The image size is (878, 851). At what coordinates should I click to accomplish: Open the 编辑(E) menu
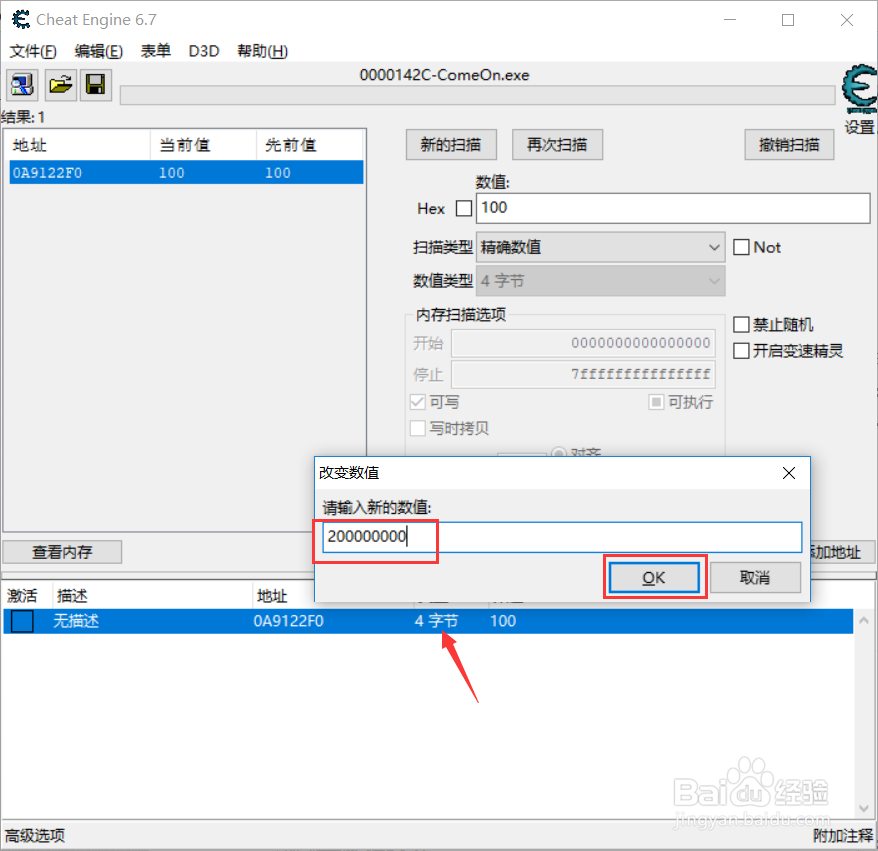pos(99,52)
